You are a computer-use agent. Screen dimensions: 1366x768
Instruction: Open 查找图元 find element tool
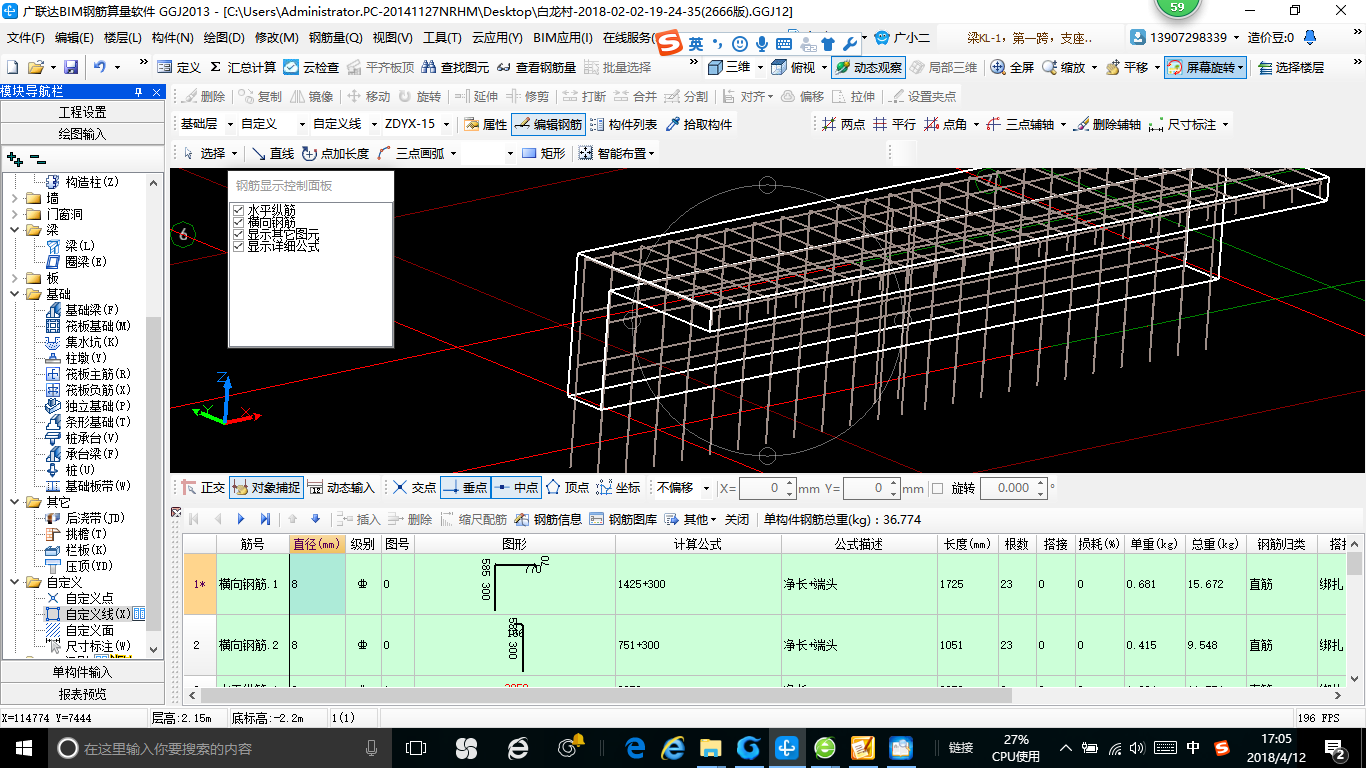(456, 67)
